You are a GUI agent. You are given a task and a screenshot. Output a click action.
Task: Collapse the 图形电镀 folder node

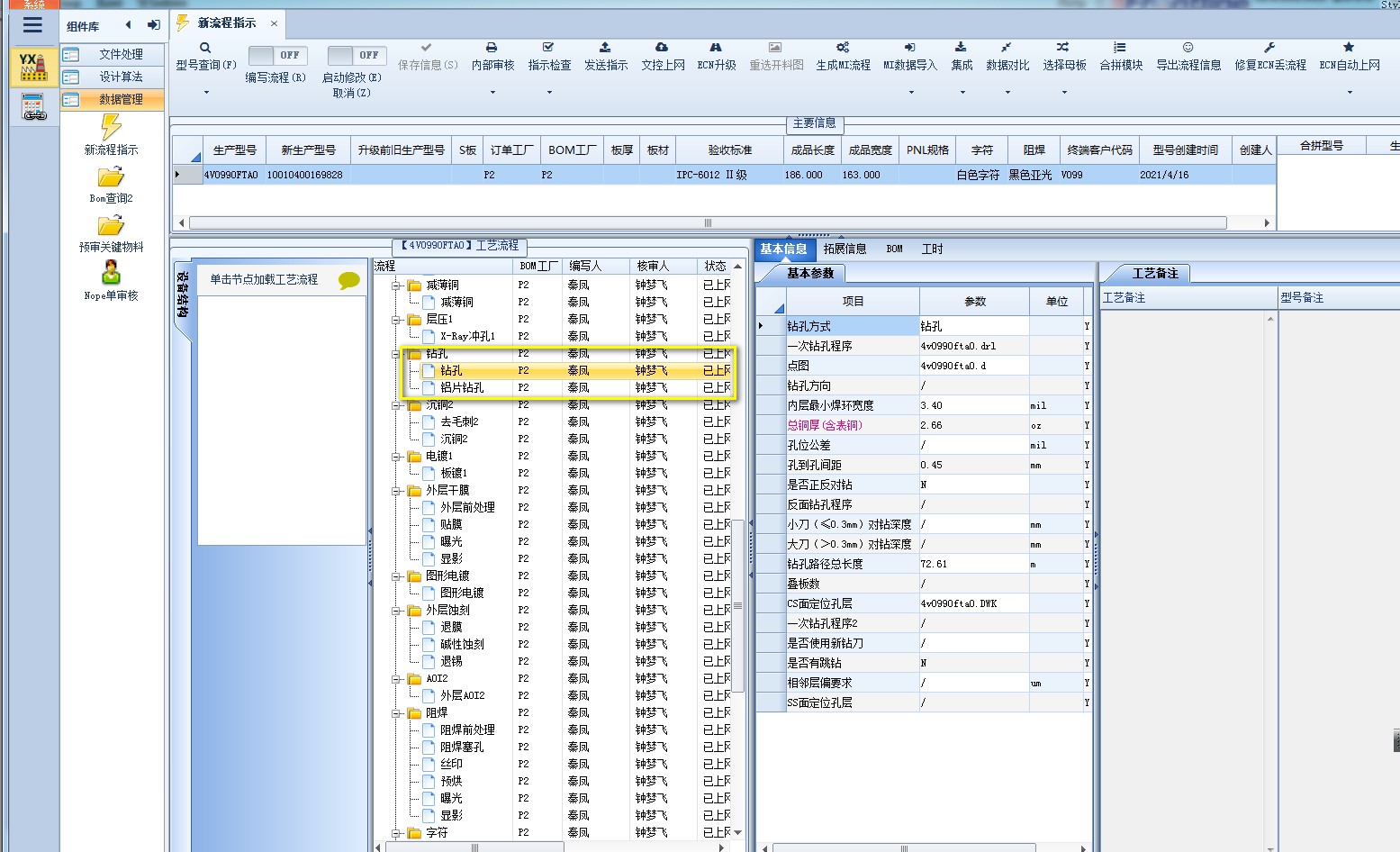[x=395, y=576]
